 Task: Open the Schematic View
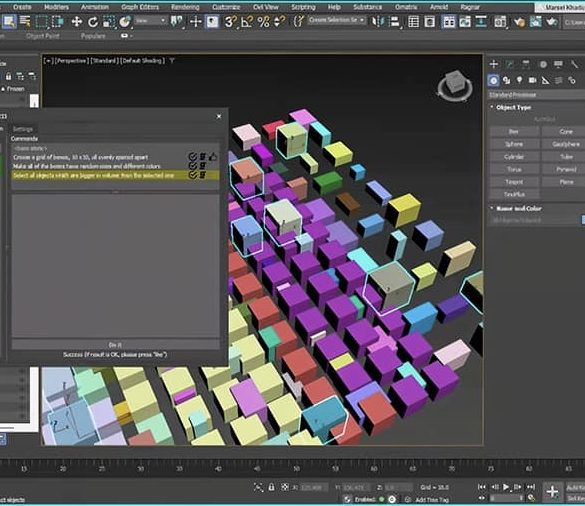coord(481,22)
